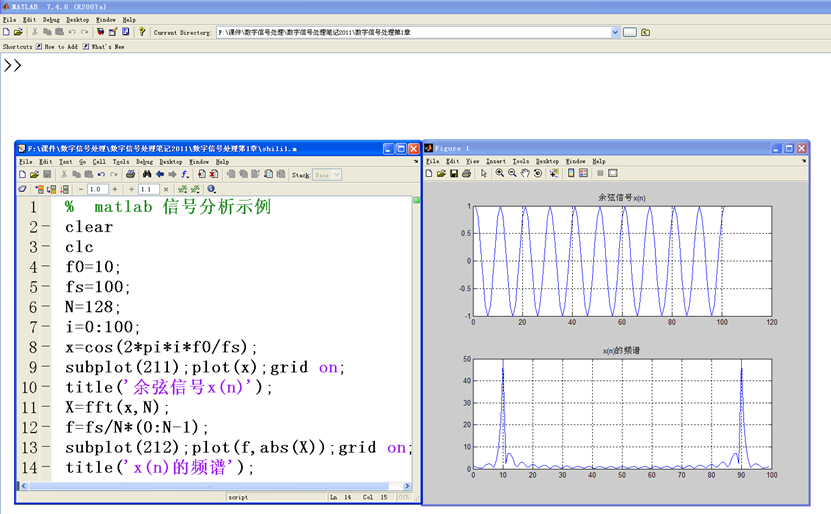This screenshot has height=514, width=831.
Task: Toggle the Insert Colorbar button in Figure 1
Action: (571, 173)
